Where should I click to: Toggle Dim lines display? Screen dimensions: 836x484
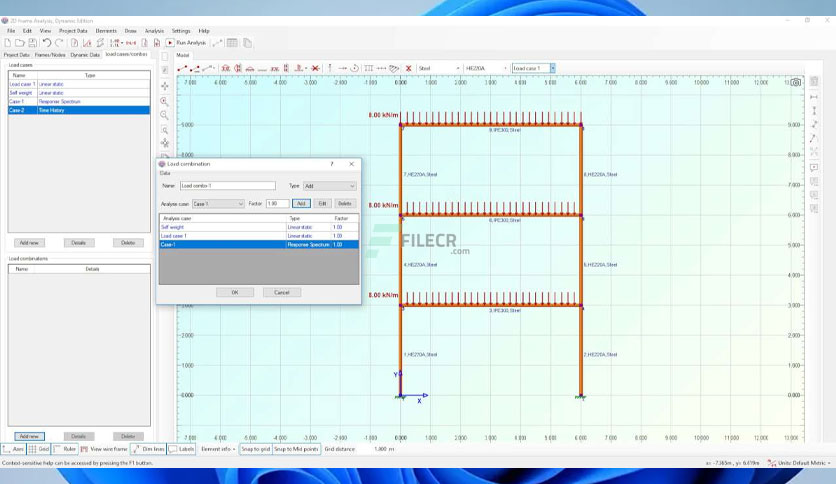tap(149, 449)
